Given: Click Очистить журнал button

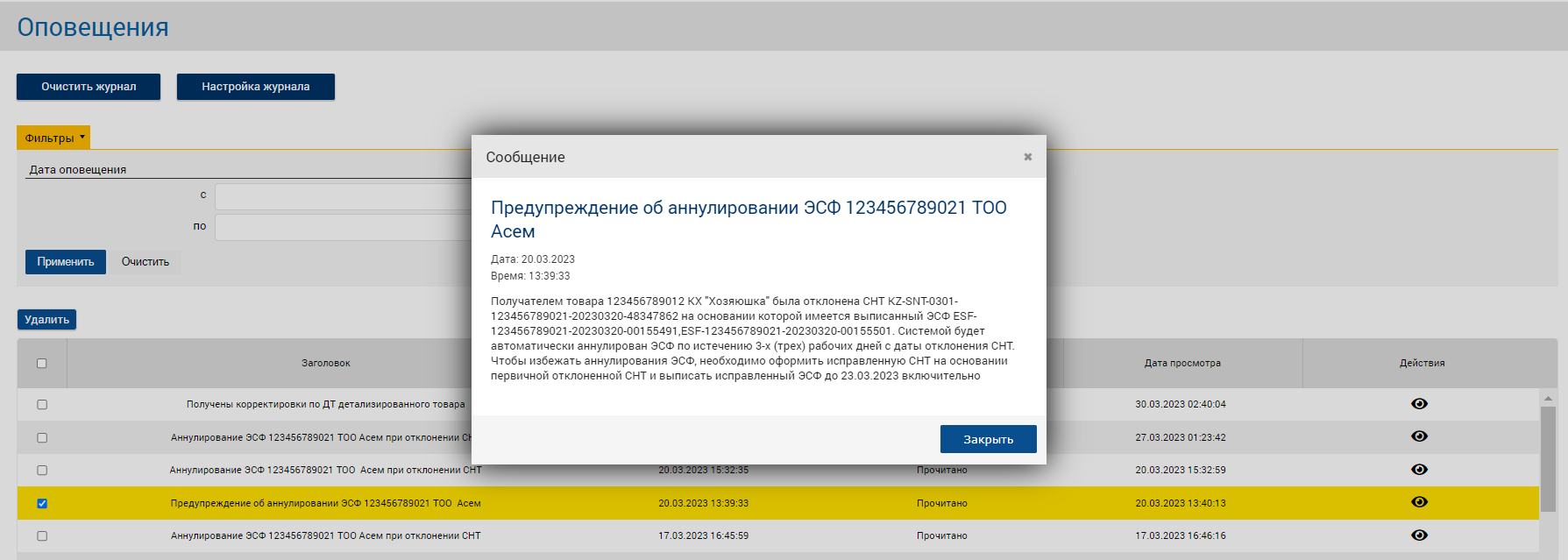Looking at the screenshot, I should click(x=89, y=87).
